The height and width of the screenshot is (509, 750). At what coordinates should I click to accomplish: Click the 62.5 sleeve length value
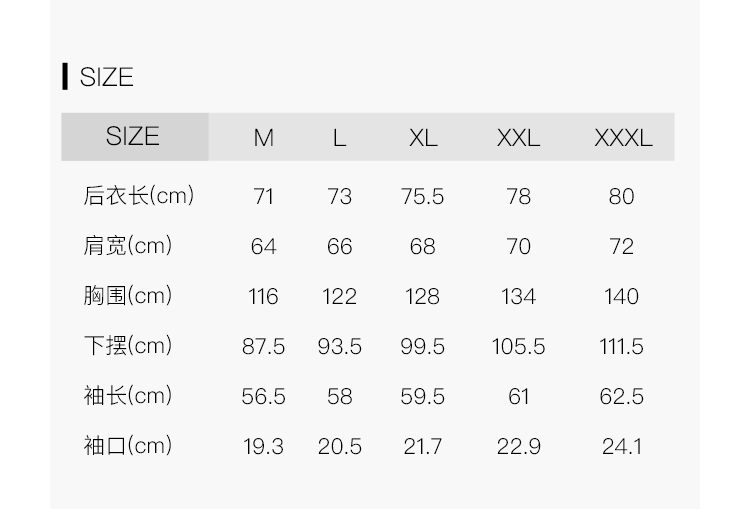coord(621,396)
